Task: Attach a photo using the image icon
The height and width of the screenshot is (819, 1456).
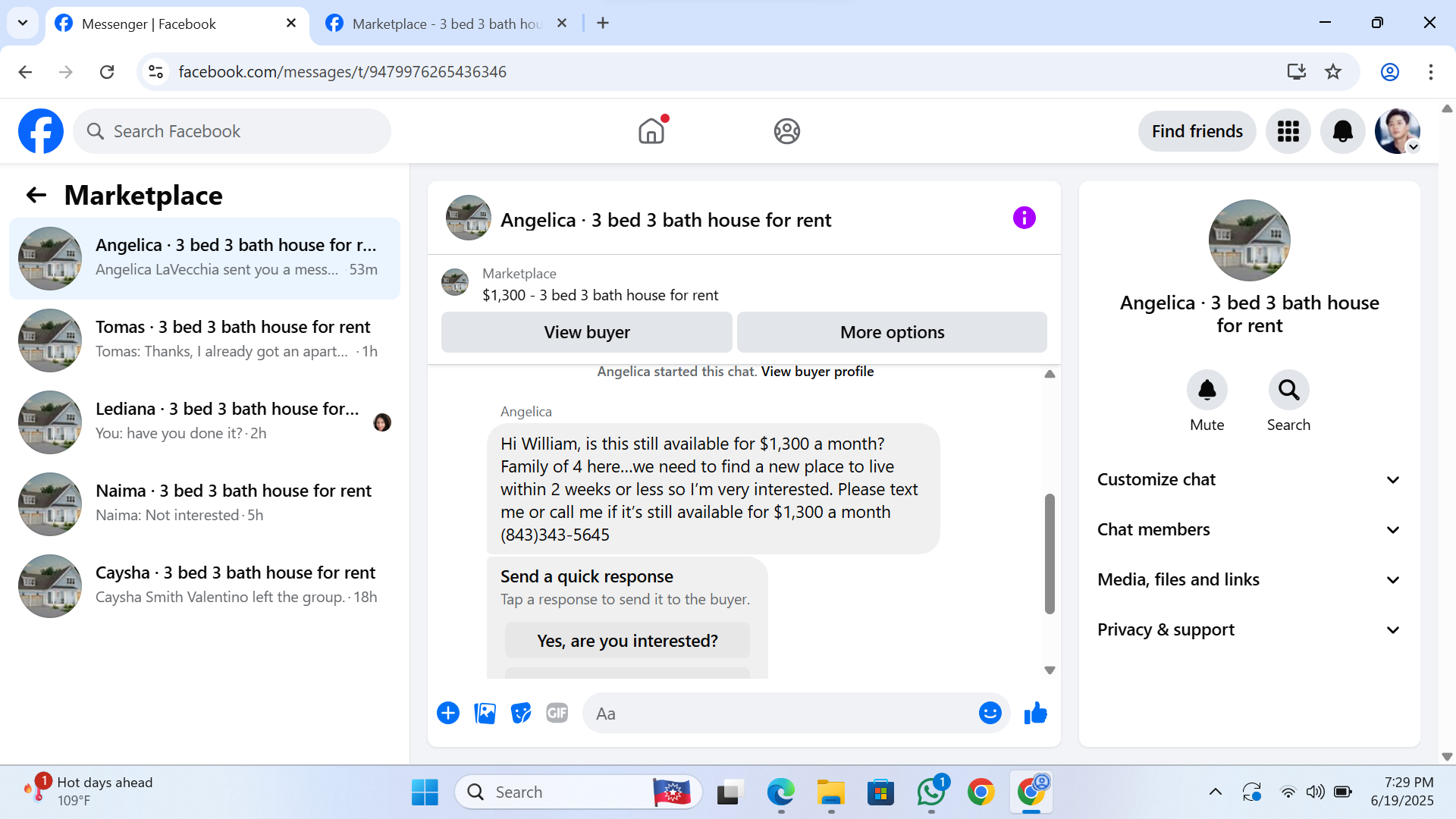Action: click(485, 714)
